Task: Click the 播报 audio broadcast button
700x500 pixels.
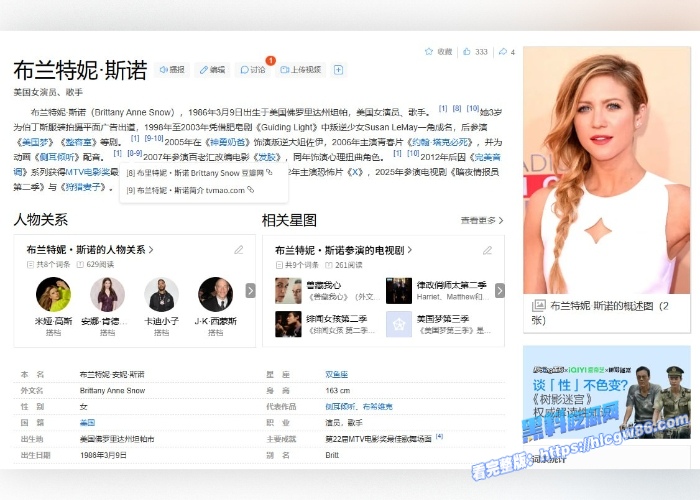Action: 172,70
